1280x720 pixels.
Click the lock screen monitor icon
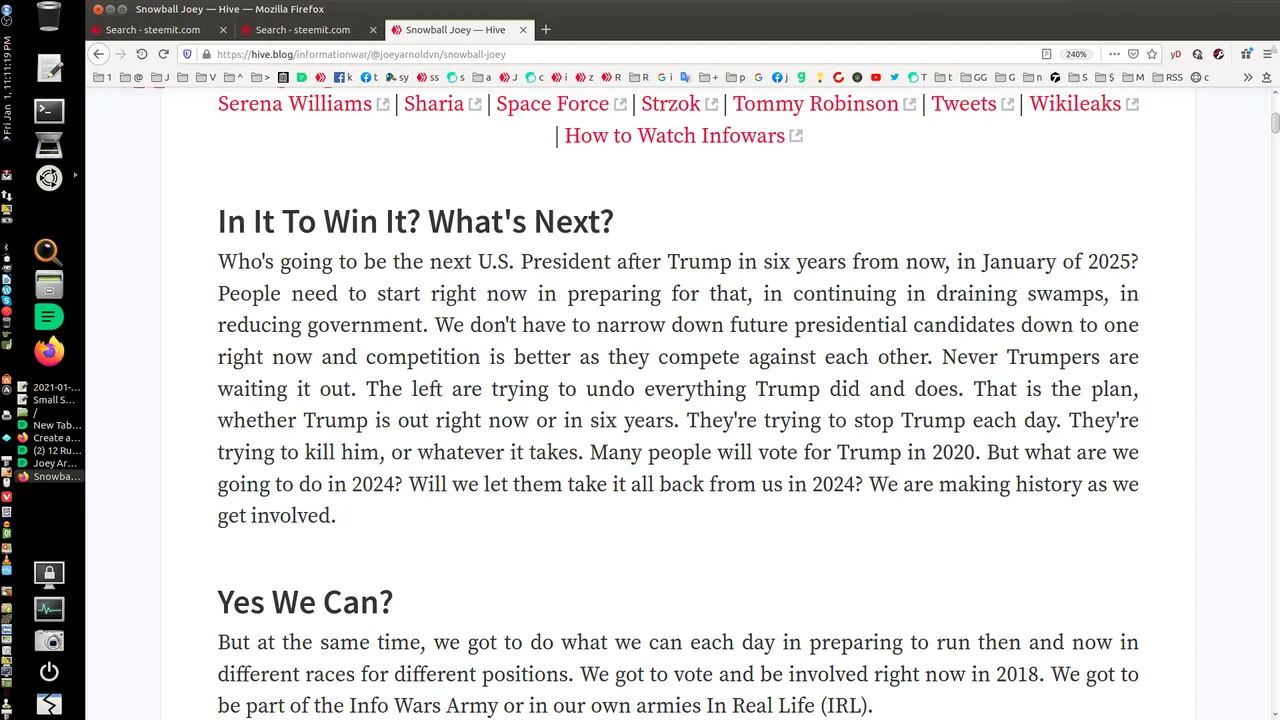click(x=49, y=574)
